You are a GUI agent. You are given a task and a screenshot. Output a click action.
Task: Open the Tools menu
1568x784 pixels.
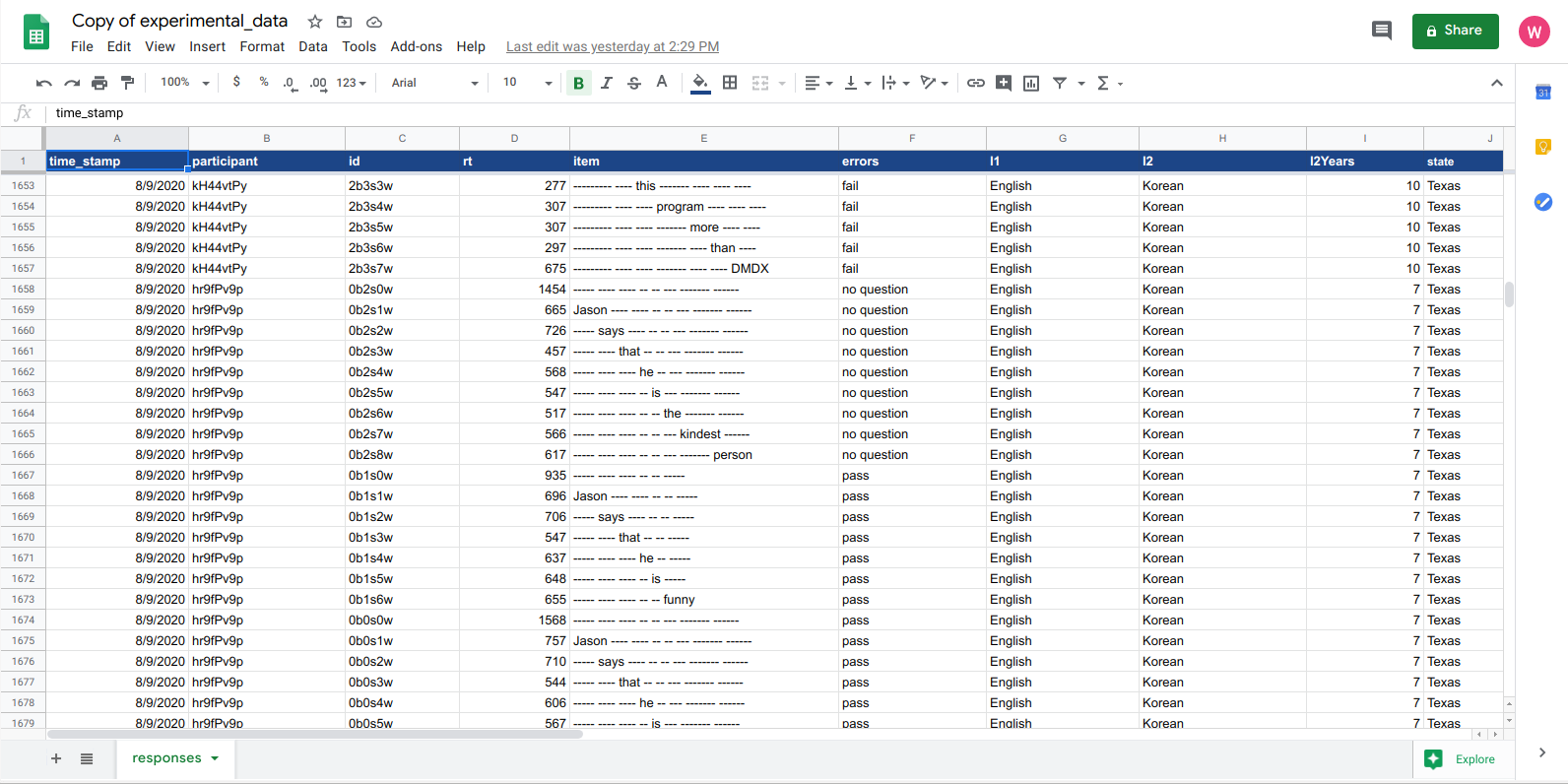click(x=359, y=46)
